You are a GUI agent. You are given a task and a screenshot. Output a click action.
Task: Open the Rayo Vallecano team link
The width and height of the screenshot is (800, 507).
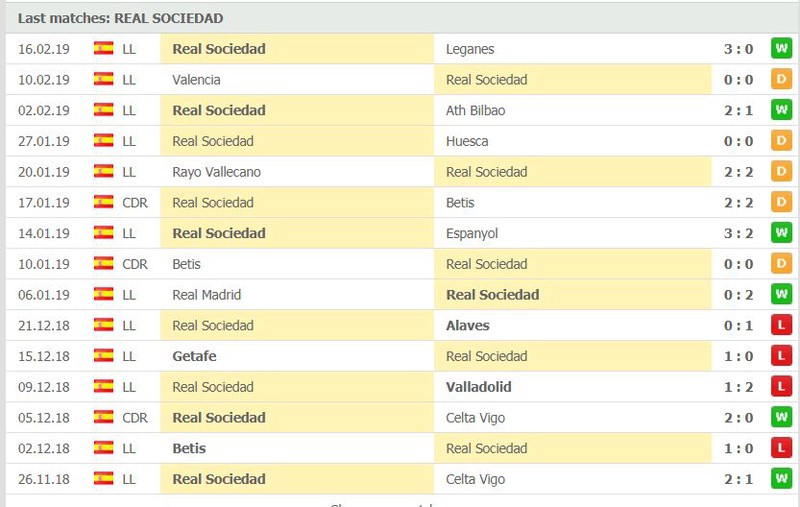216,172
